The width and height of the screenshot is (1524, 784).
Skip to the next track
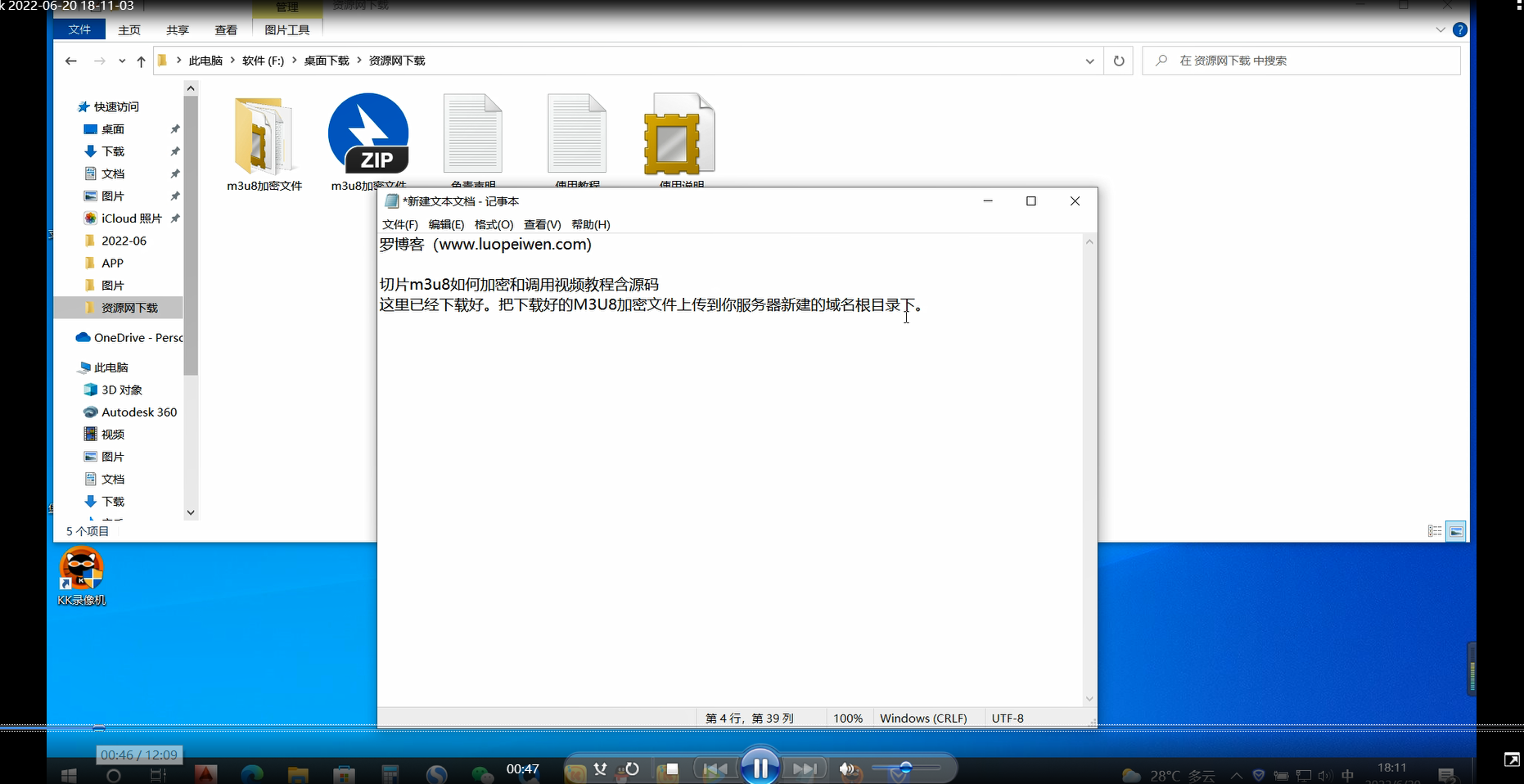pos(804,769)
